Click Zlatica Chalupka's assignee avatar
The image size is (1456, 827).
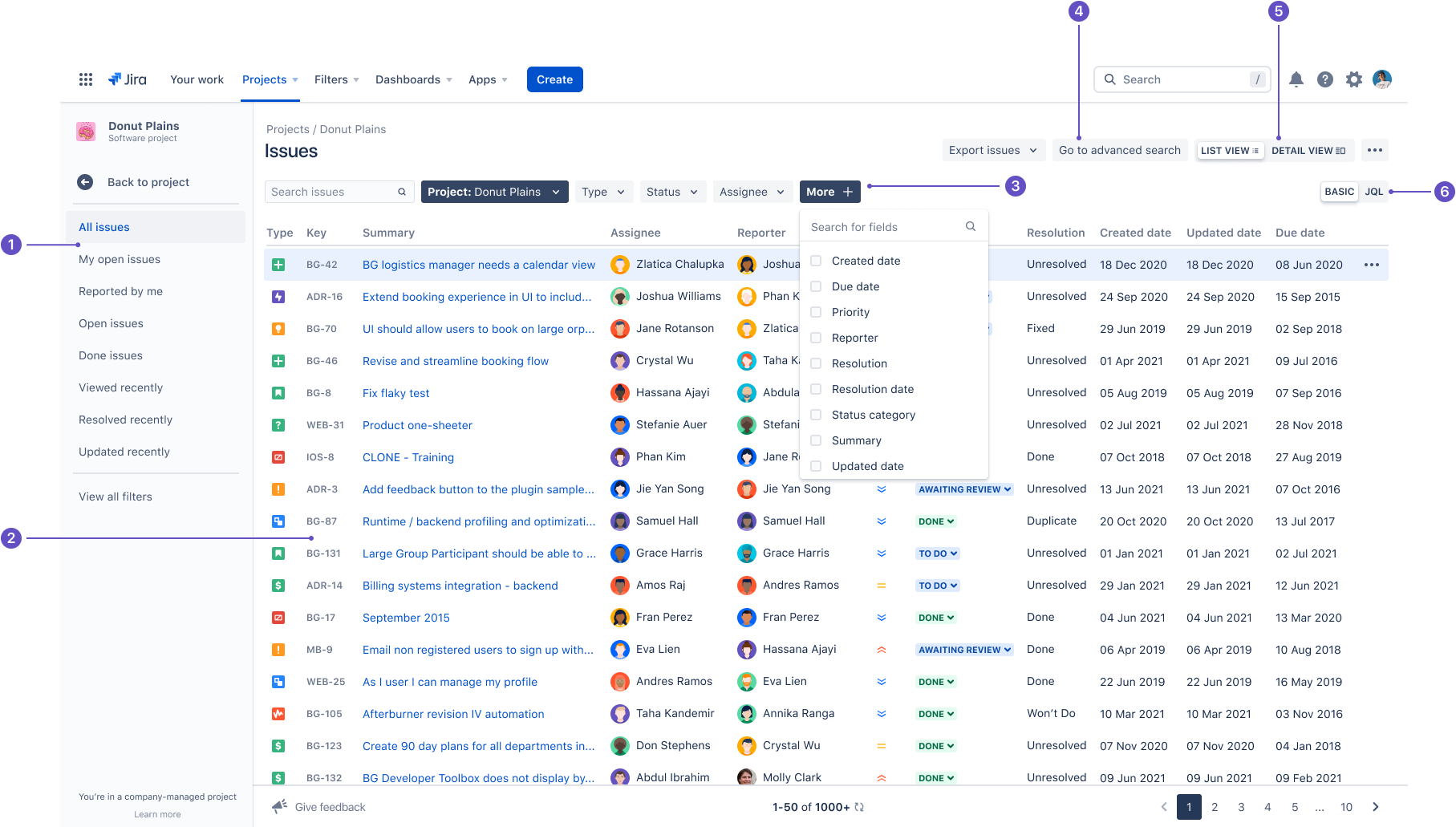click(x=620, y=265)
